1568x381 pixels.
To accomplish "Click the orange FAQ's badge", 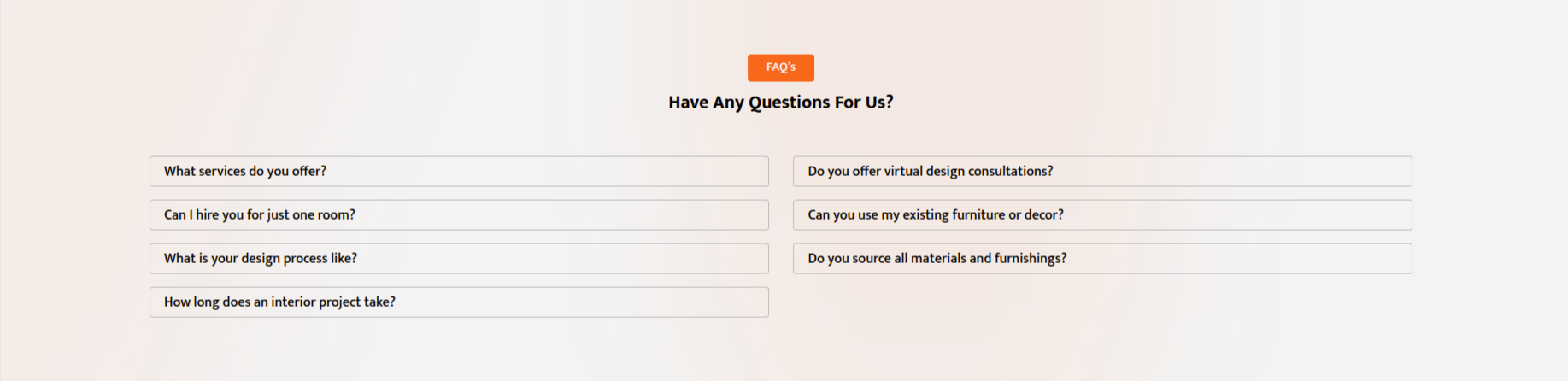I will (x=780, y=67).
